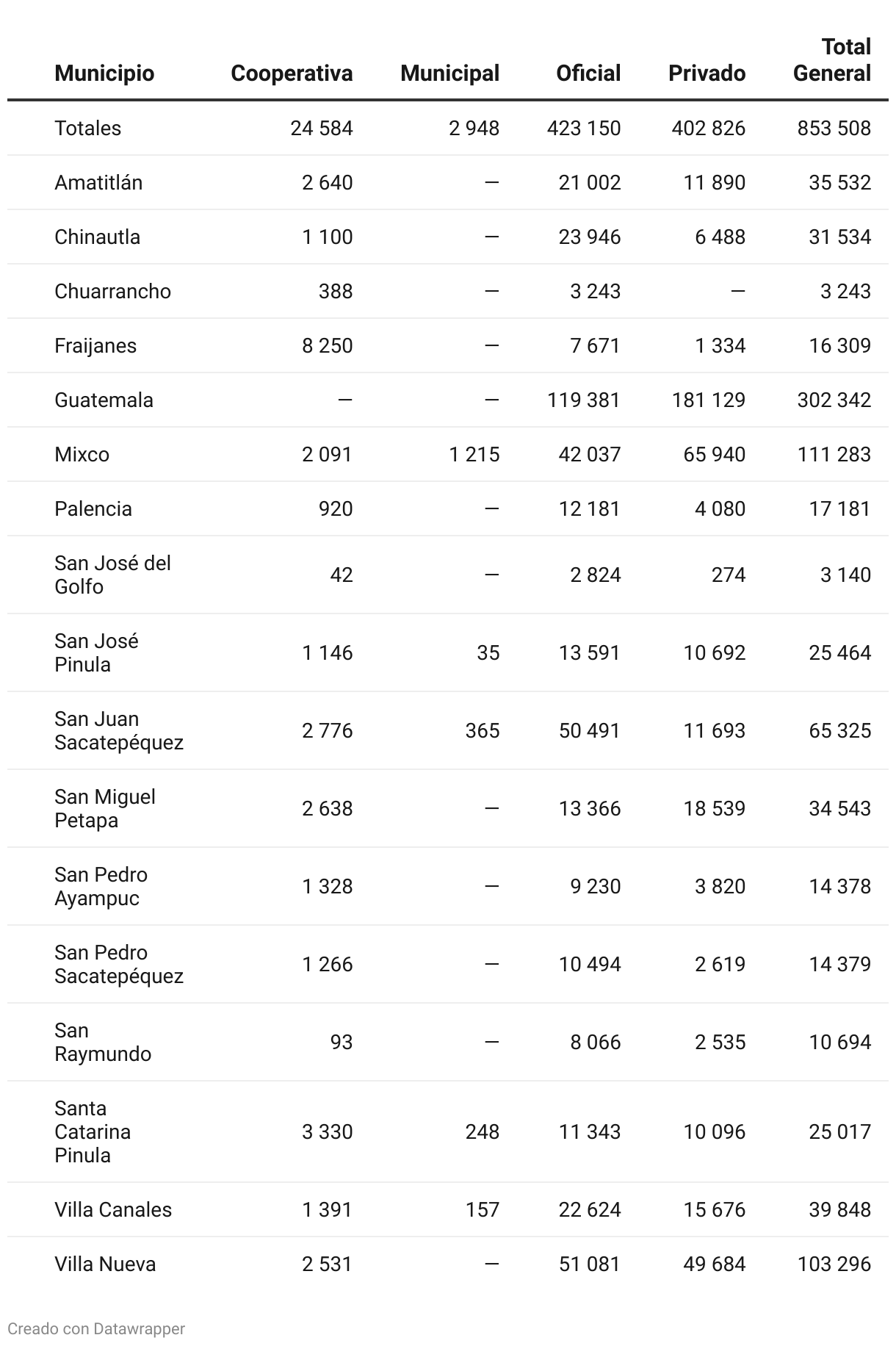Select the Total General column header
Image resolution: width=896 pixels, height=1346 pixels.
click(832, 60)
